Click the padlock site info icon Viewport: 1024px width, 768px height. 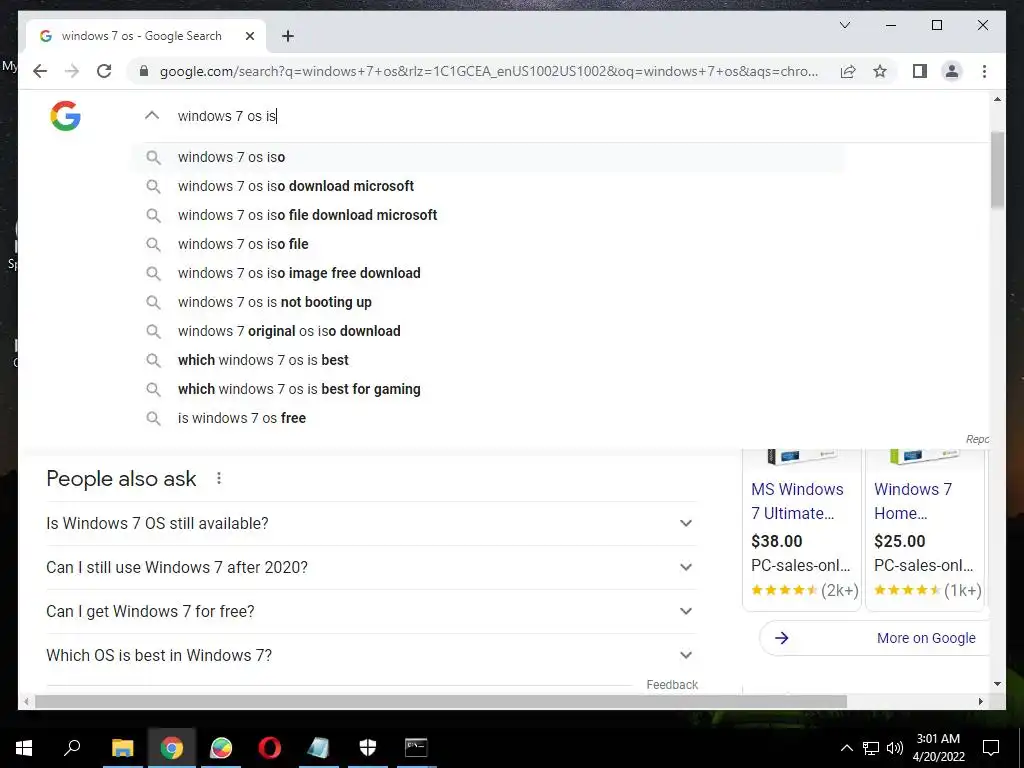[x=144, y=71]
